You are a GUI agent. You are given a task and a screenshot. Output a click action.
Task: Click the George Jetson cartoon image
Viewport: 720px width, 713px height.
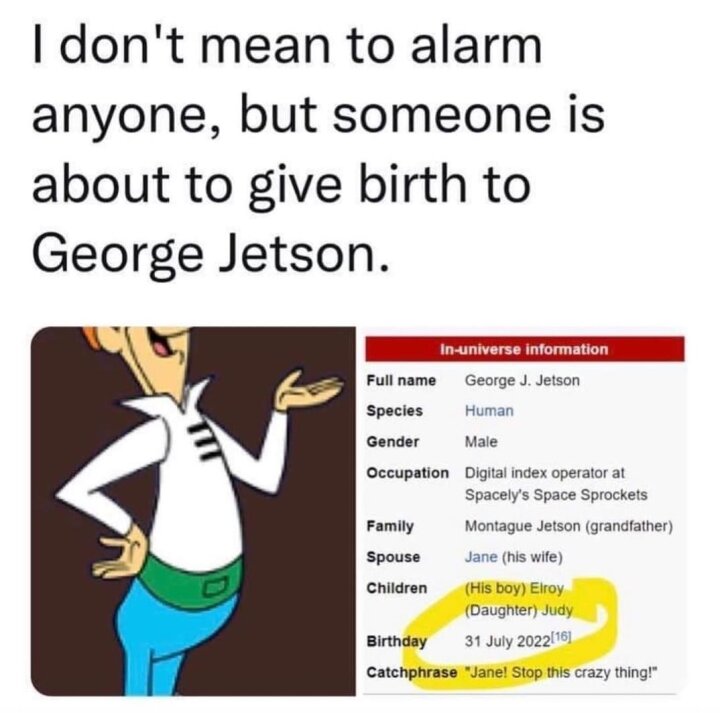[x=193, y=511]
